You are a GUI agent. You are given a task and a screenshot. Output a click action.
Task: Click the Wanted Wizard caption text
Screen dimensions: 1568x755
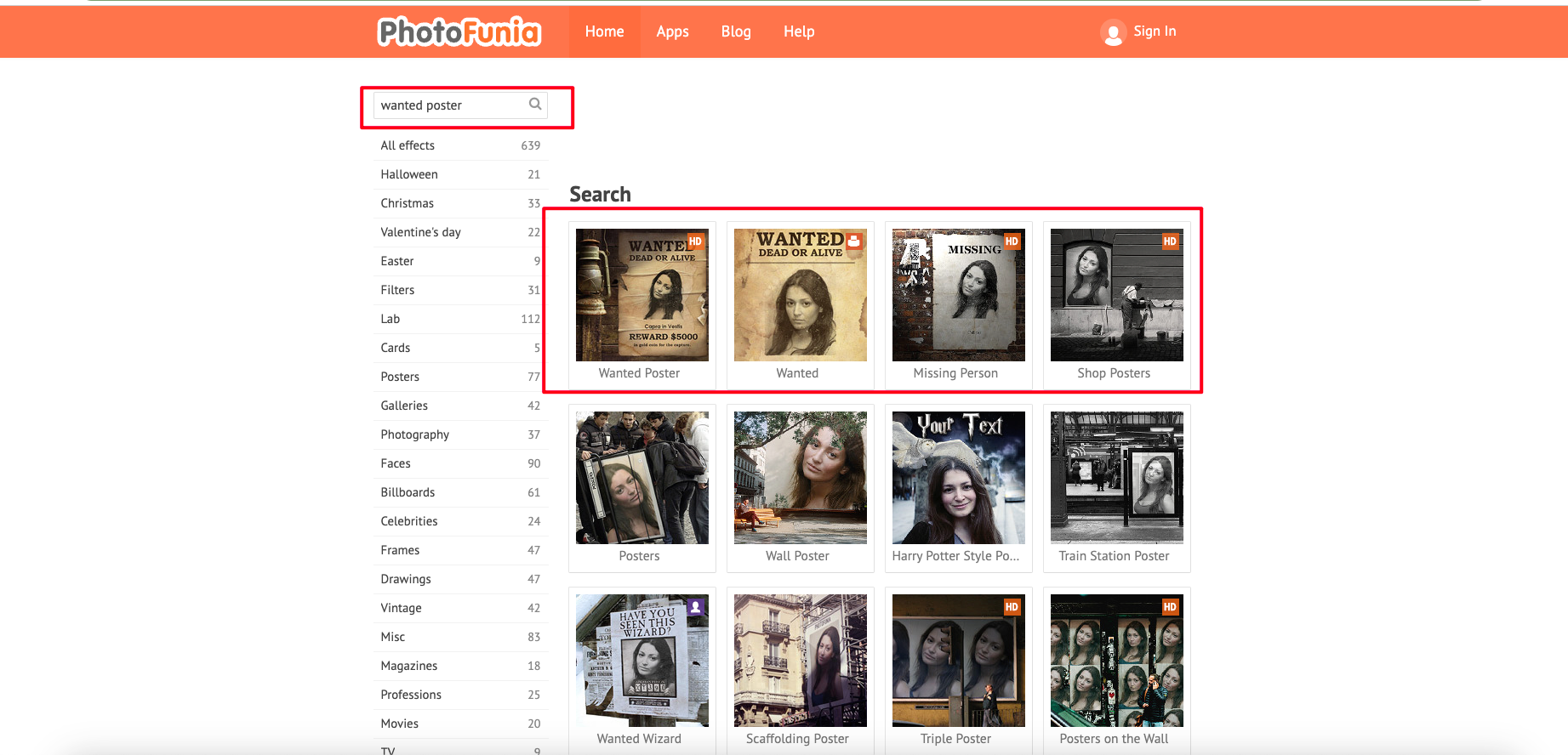(639, 739)
